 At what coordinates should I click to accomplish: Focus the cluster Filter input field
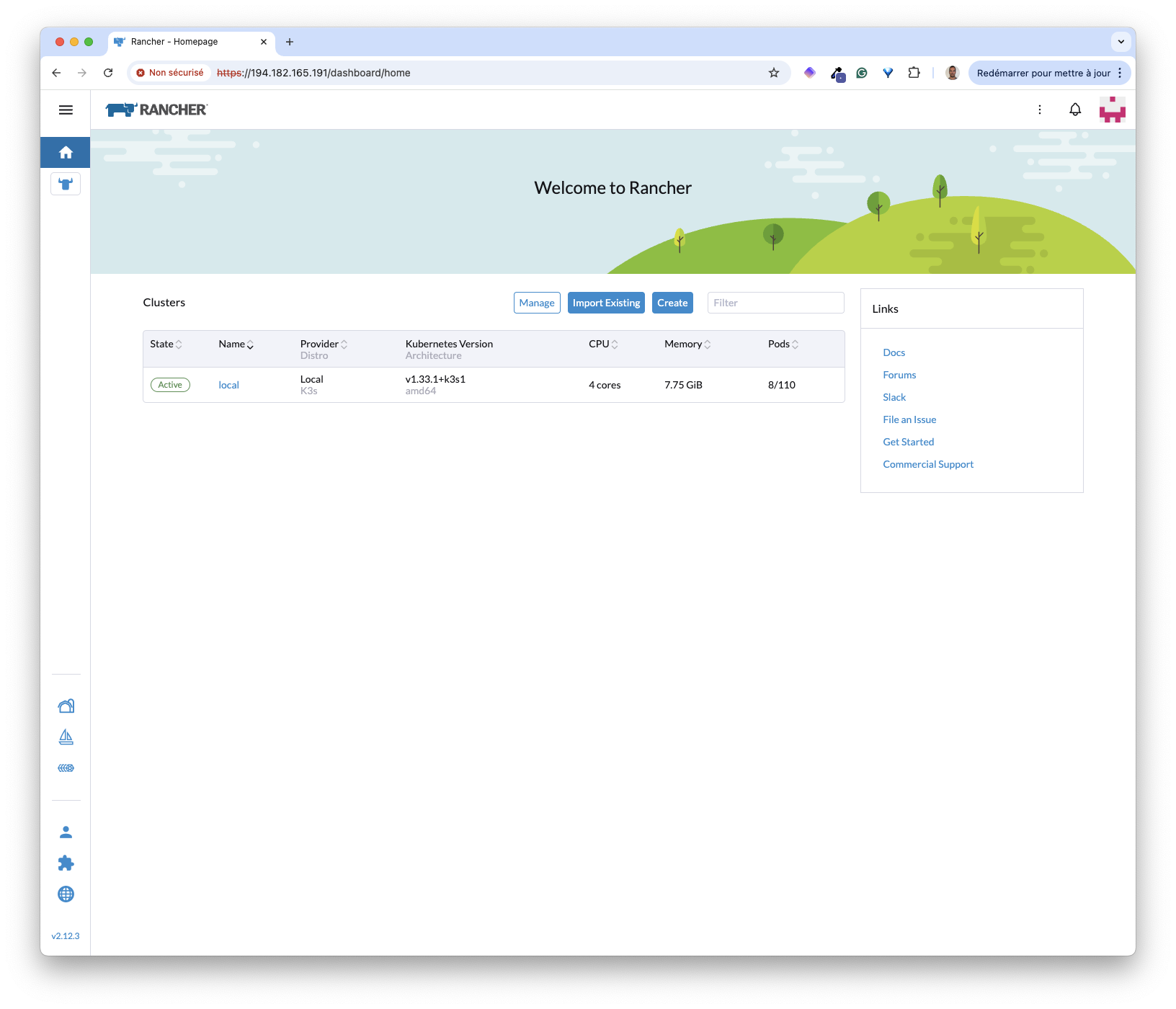coord(775,303)
